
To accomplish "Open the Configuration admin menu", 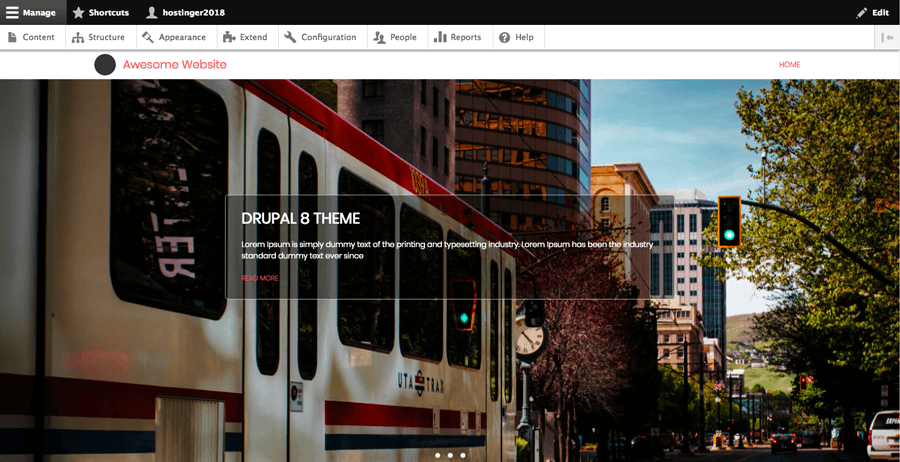I will [x=321, y=37].
